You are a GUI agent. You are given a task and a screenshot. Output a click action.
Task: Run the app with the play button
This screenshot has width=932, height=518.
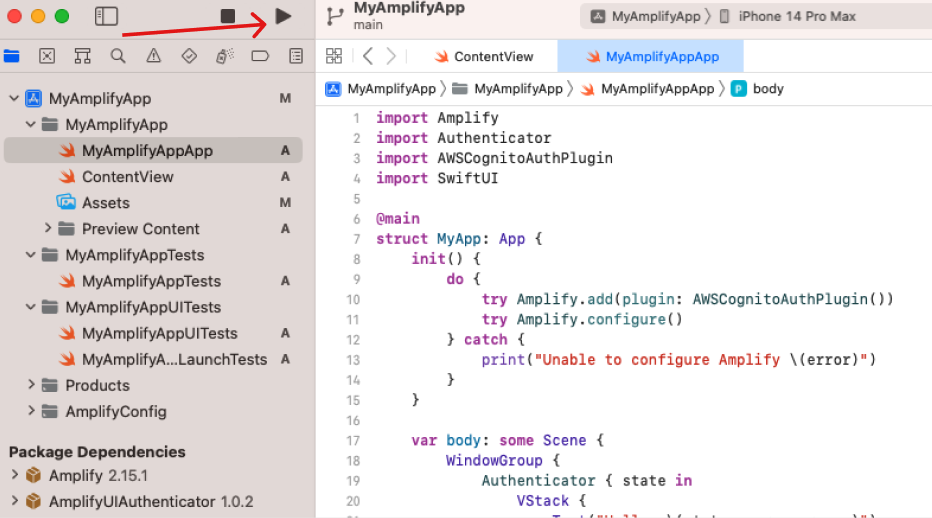pyautogui.click(x=284, y=16)
